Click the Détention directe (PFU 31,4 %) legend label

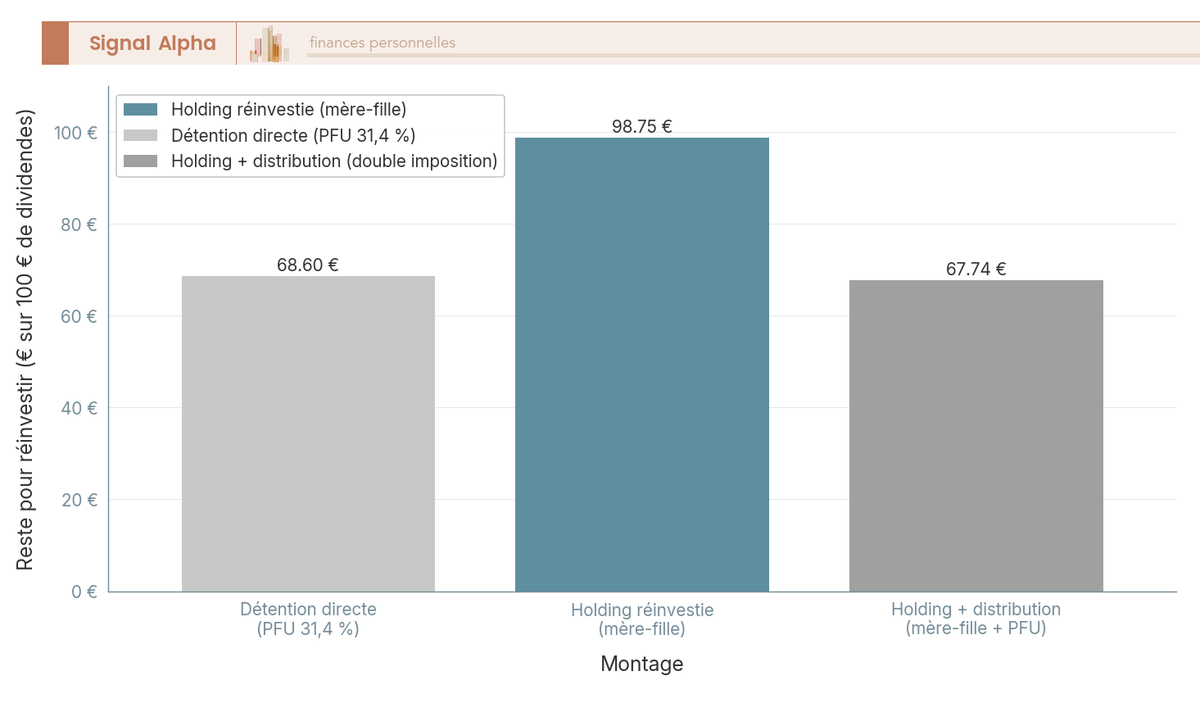click(293, 135)
